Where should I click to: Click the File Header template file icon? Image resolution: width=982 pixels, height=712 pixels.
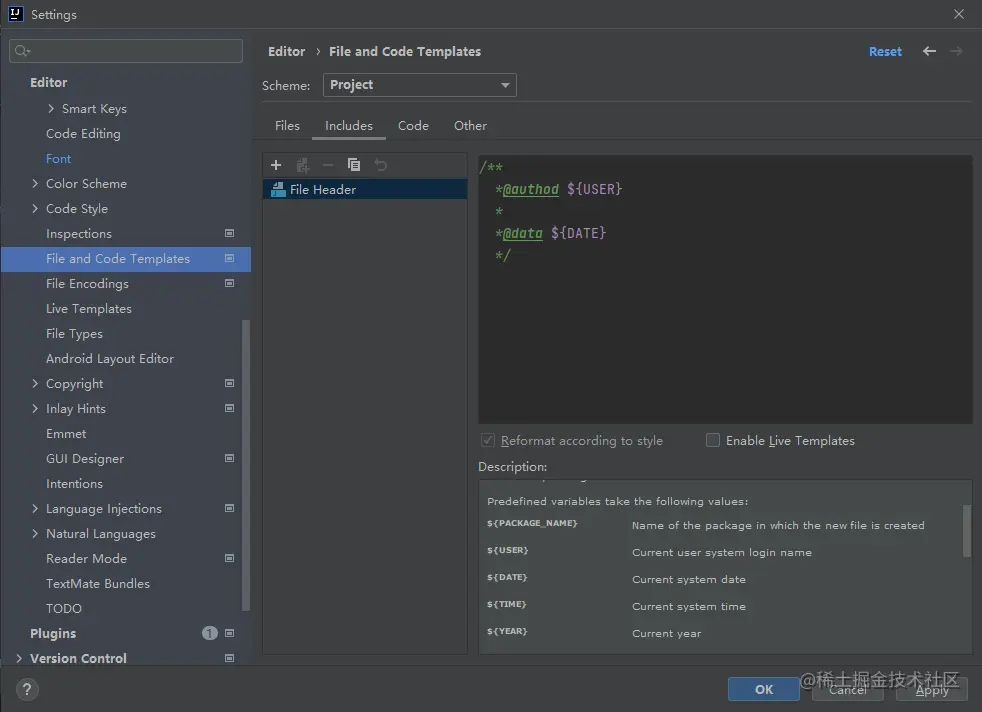(277, 189)
